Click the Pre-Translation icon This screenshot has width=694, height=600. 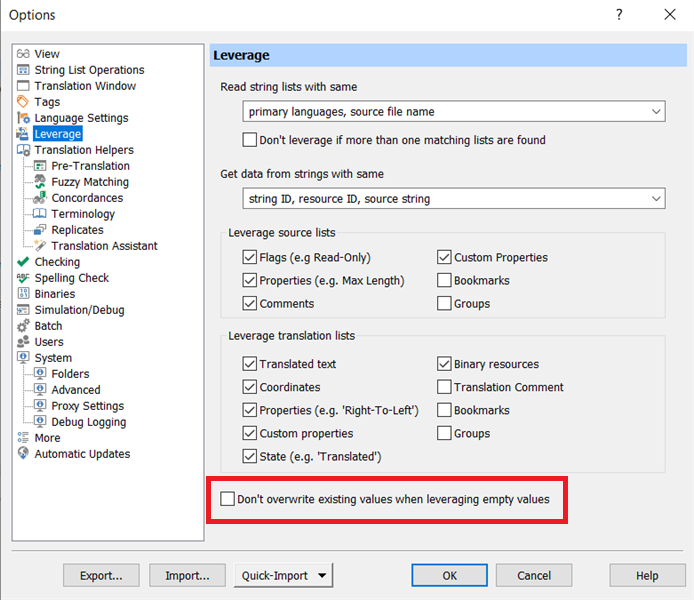pos(40,166)
